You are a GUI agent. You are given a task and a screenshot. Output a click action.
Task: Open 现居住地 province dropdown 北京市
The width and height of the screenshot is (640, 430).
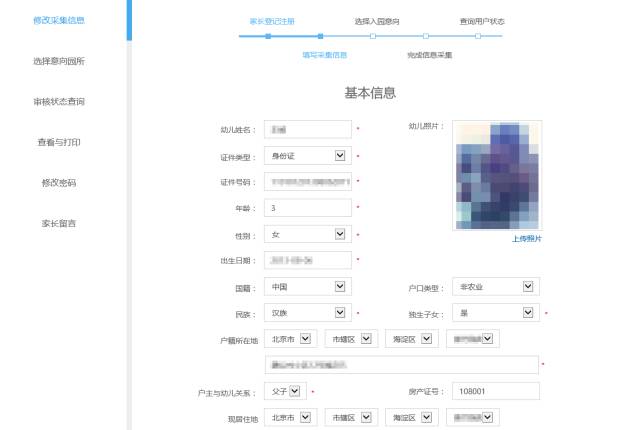tap(291, 417)
